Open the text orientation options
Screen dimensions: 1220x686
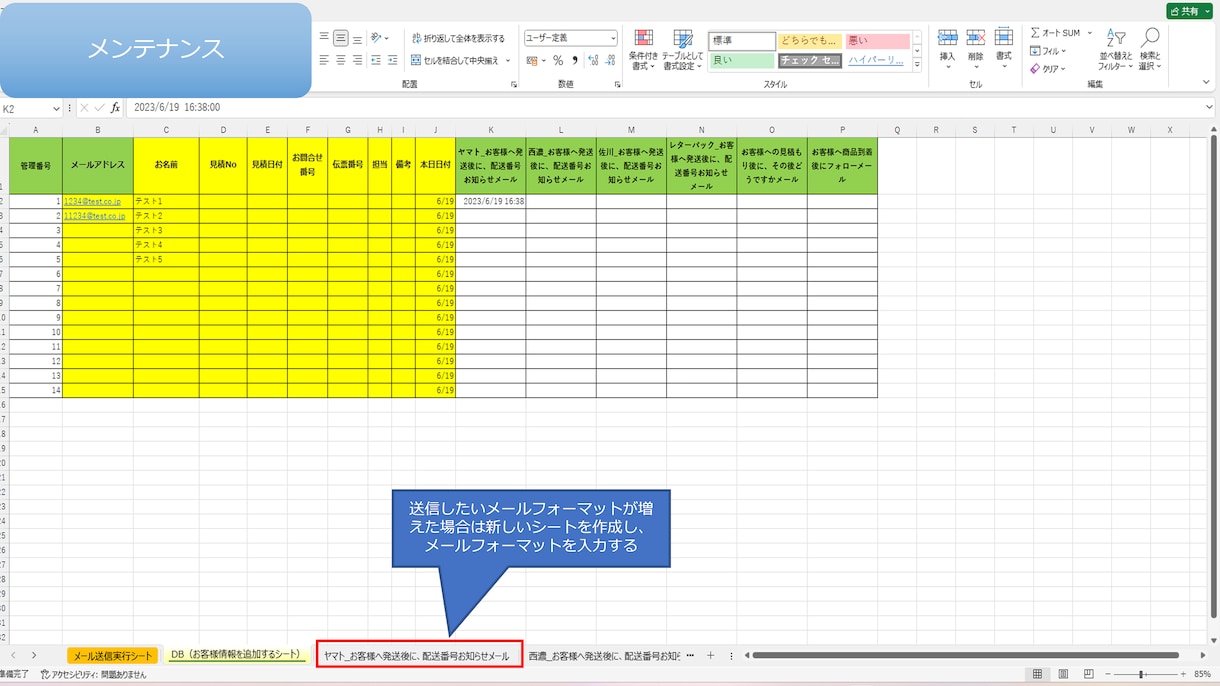pyautogui.click(x=380, y=38)
